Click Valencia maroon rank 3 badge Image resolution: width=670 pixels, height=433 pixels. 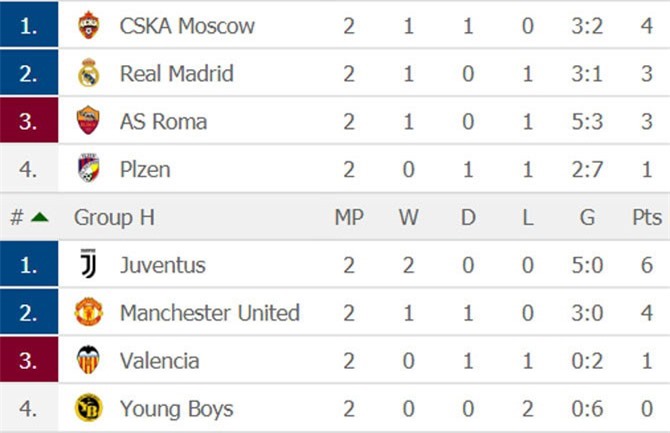(x=29, y=359)
